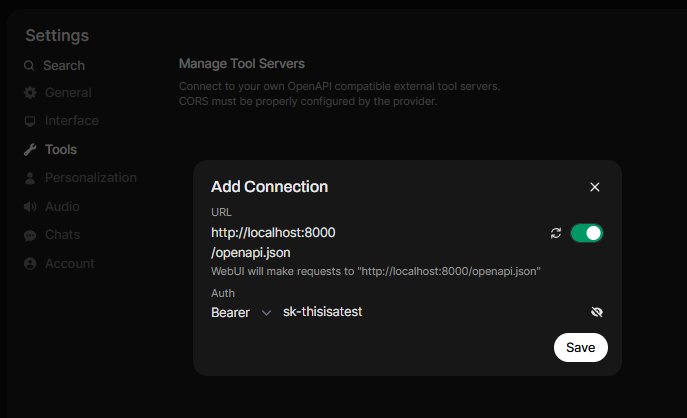Click the Personalization person icon

click(30, 178)
